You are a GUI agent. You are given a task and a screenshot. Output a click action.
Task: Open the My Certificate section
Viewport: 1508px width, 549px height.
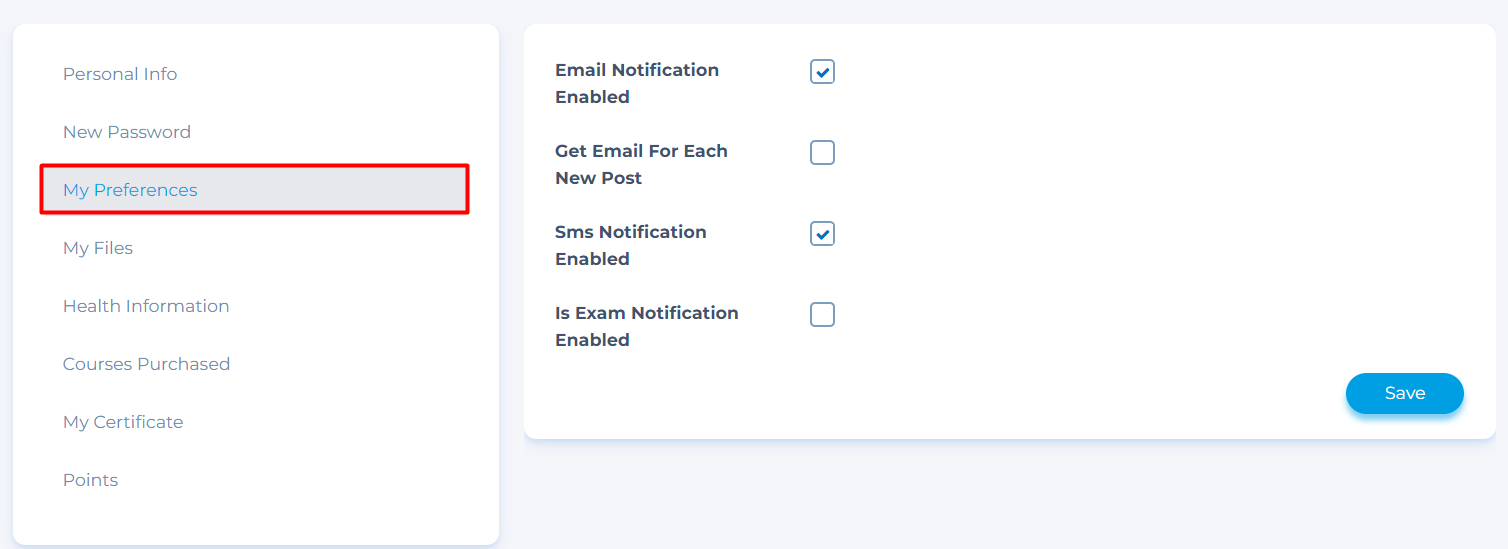pos(123,422)
